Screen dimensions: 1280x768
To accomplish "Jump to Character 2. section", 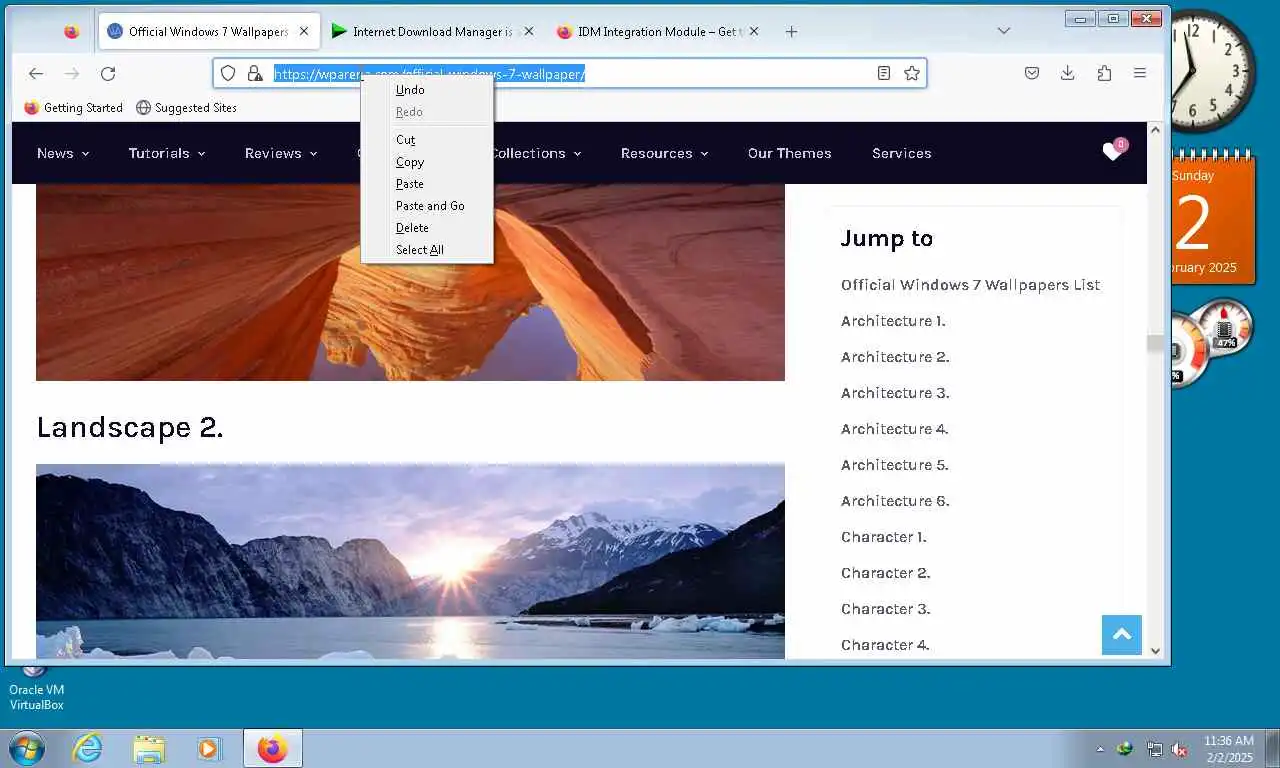I will pyautogui.click(x=885, y=573).
